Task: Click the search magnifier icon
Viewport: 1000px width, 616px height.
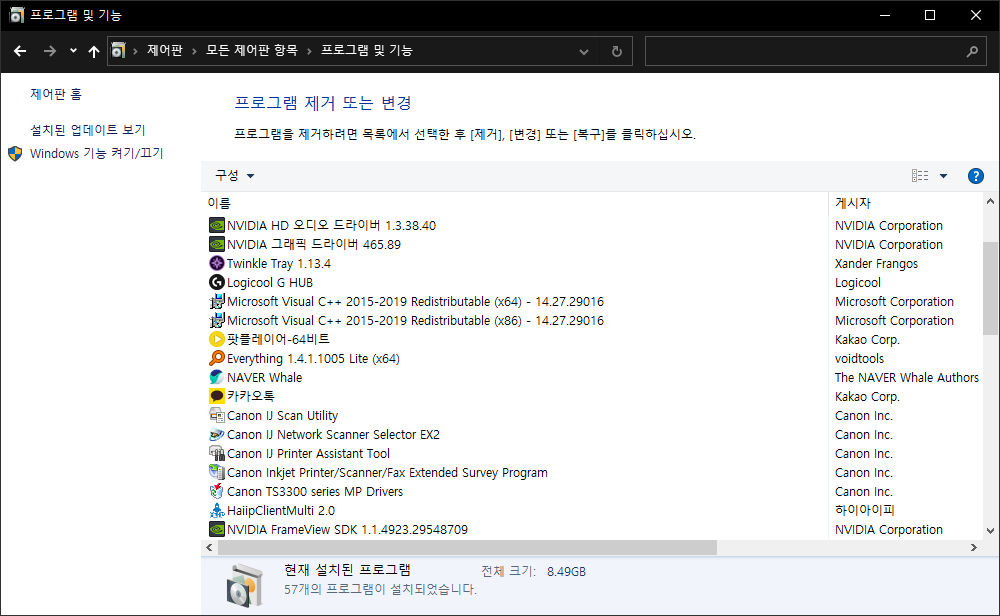Action: pyautogui.click(x=972, y=51)
